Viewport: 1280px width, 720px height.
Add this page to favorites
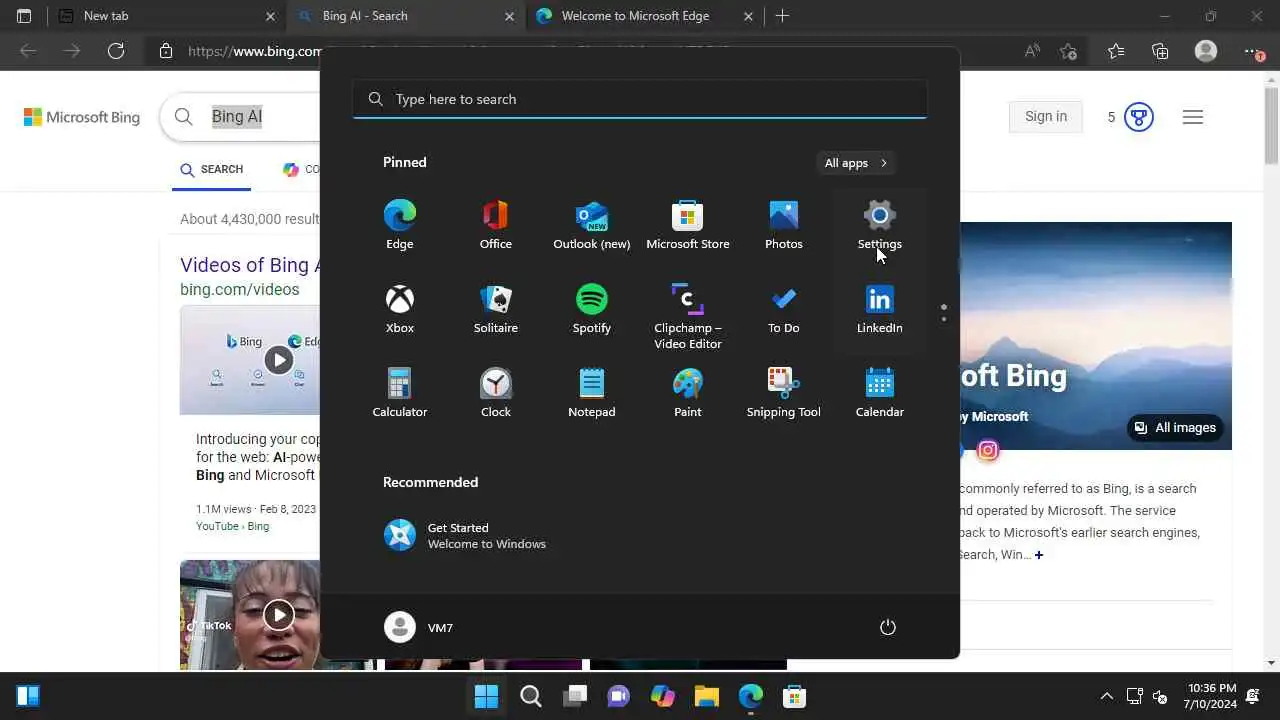click(x=1068, y=51)
